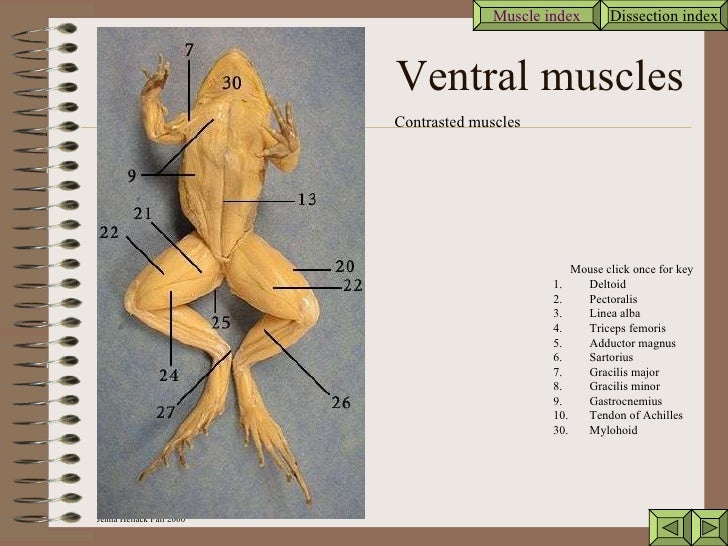Viewport: 728px width, 546px height.
Task: Select 'Linea alba' in the key list
Action: pos(615,313)
